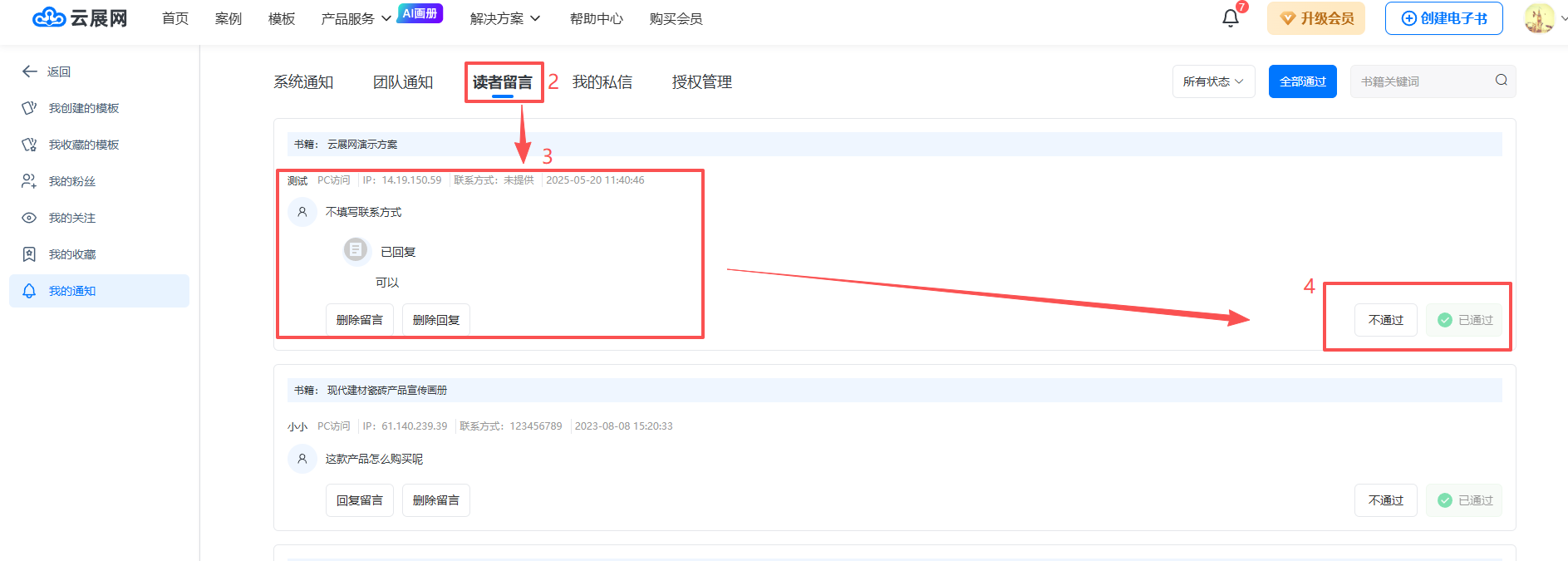Click the 全部通过 button
1568x561 pixels.
[1302, 81]
